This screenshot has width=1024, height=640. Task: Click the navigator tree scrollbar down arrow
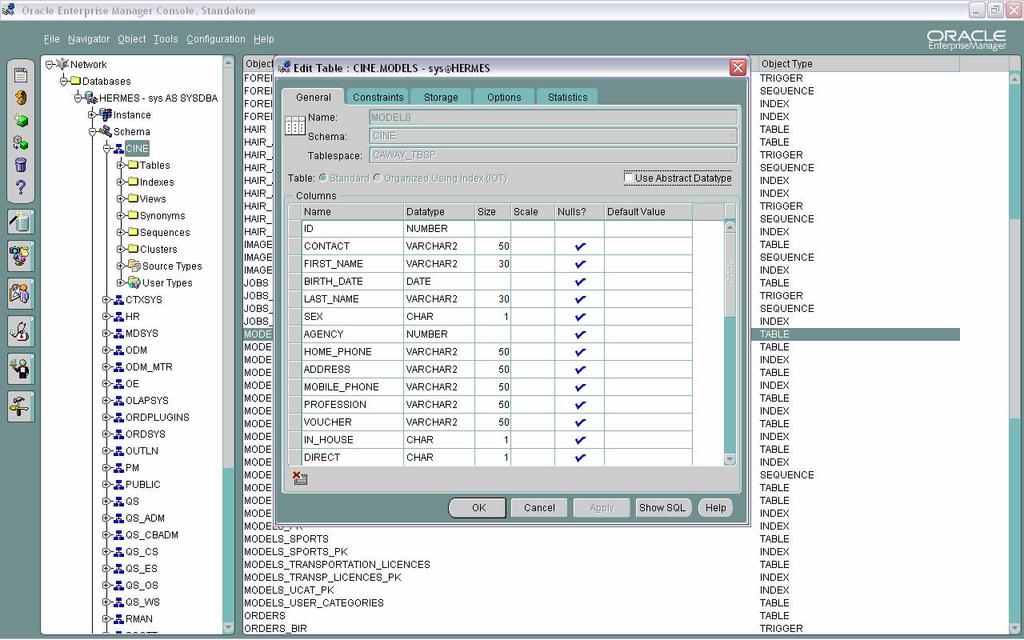click(228, 628)
